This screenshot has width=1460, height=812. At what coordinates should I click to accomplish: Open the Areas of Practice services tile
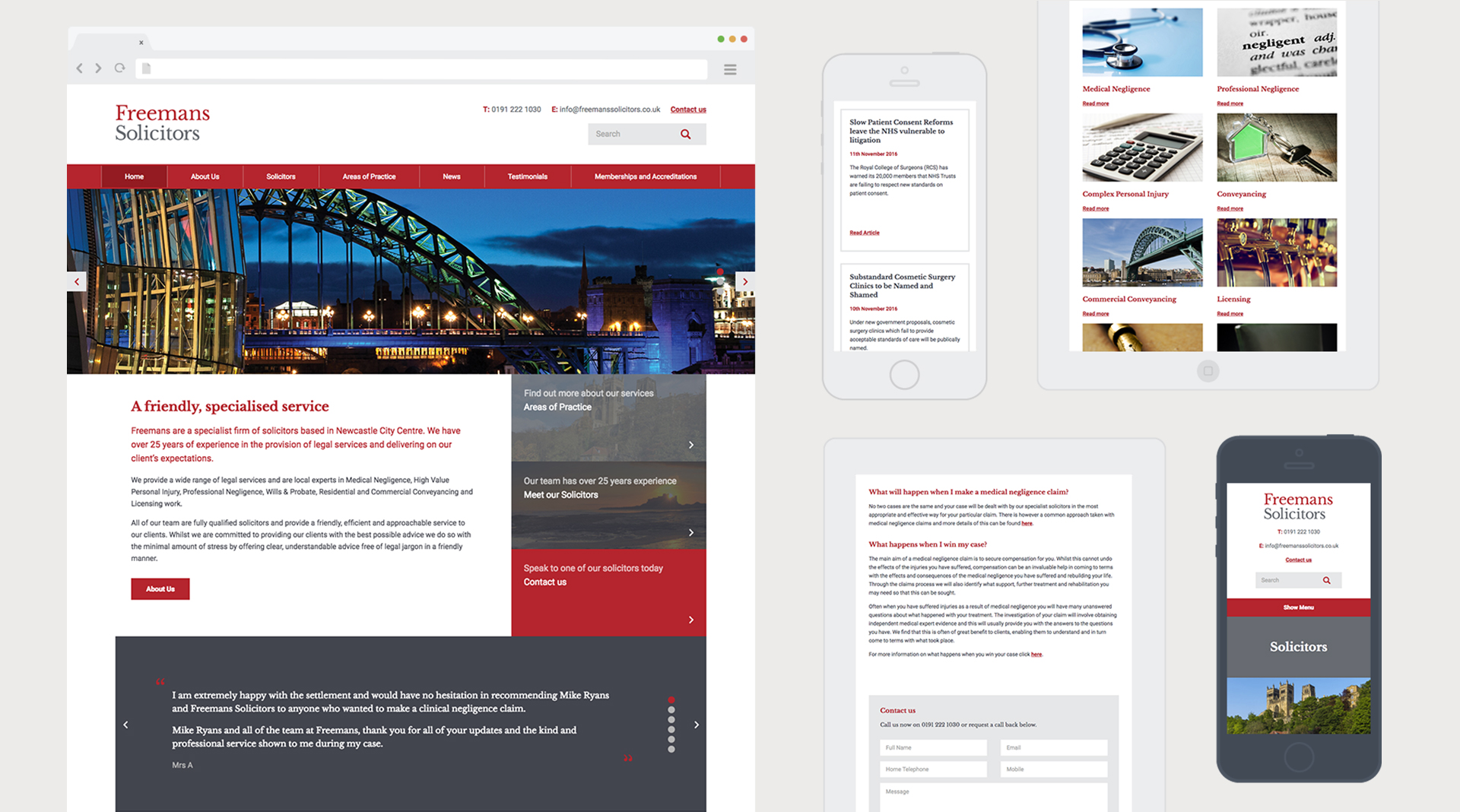click(x=608, y=417)
